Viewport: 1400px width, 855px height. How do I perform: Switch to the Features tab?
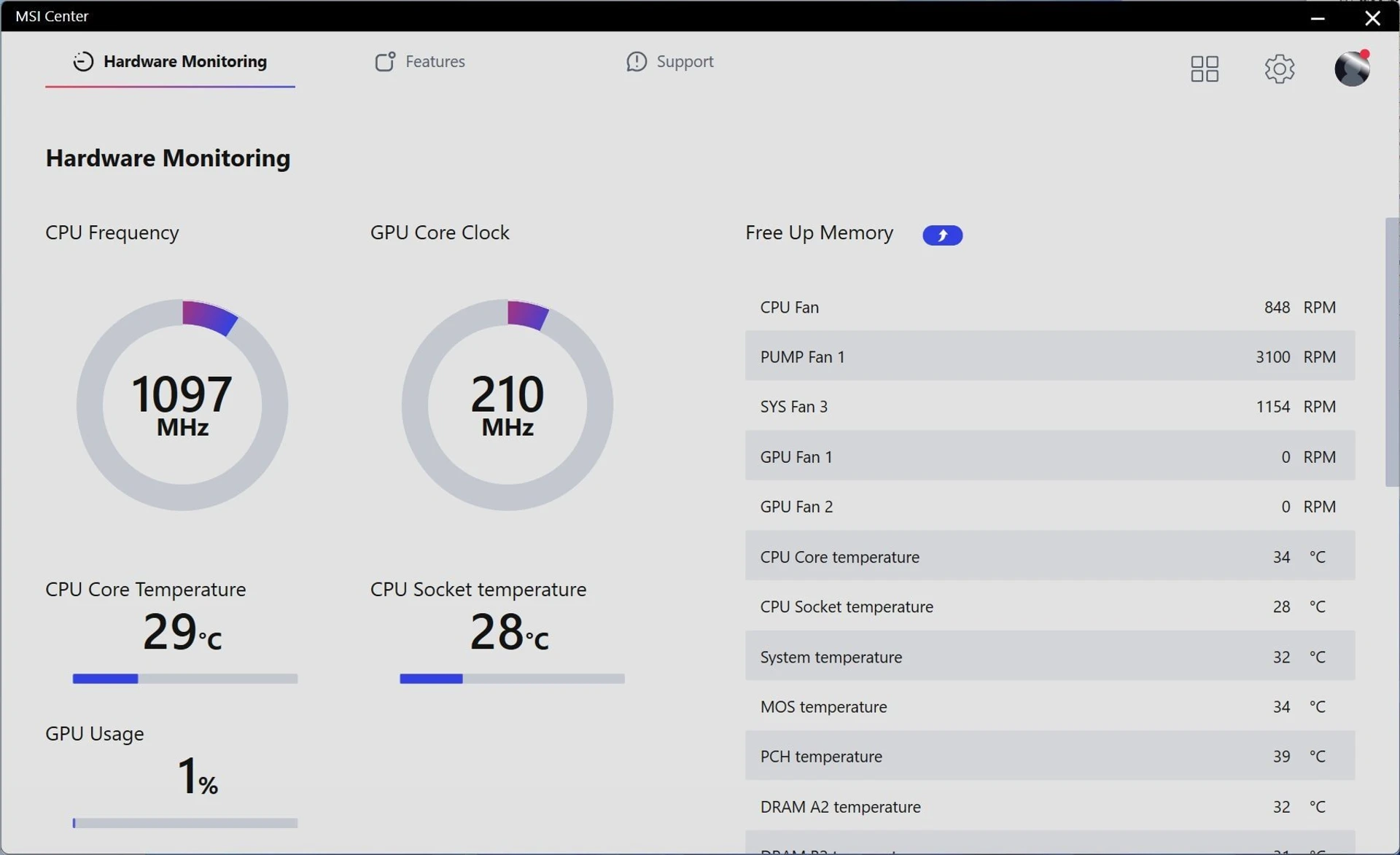[x=420, y=61]
